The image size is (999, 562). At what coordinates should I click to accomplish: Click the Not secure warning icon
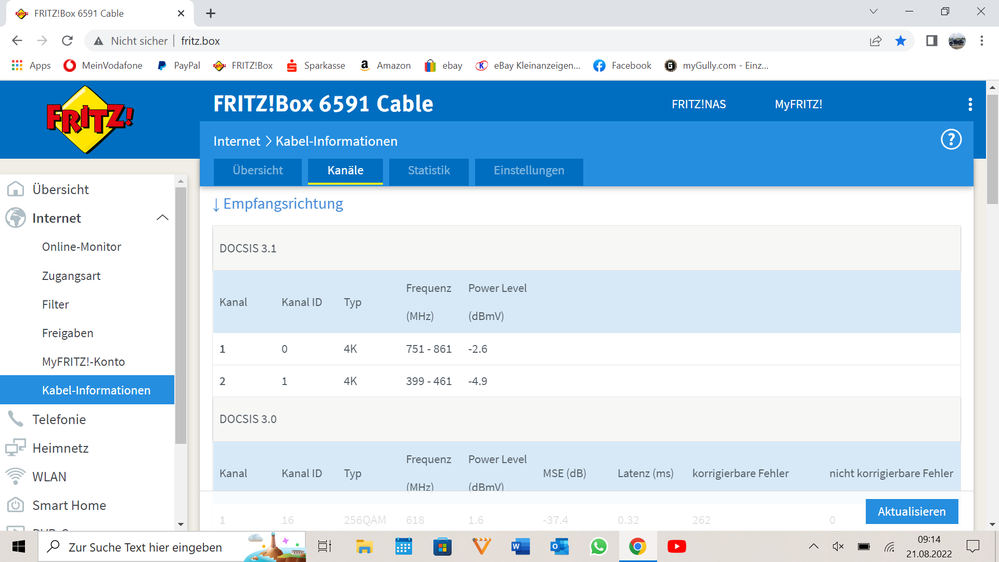click(98, 41)
